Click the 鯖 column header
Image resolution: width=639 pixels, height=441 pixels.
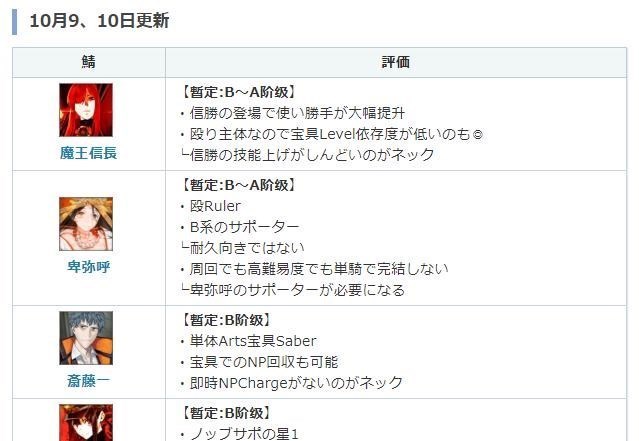pos(89,62)
